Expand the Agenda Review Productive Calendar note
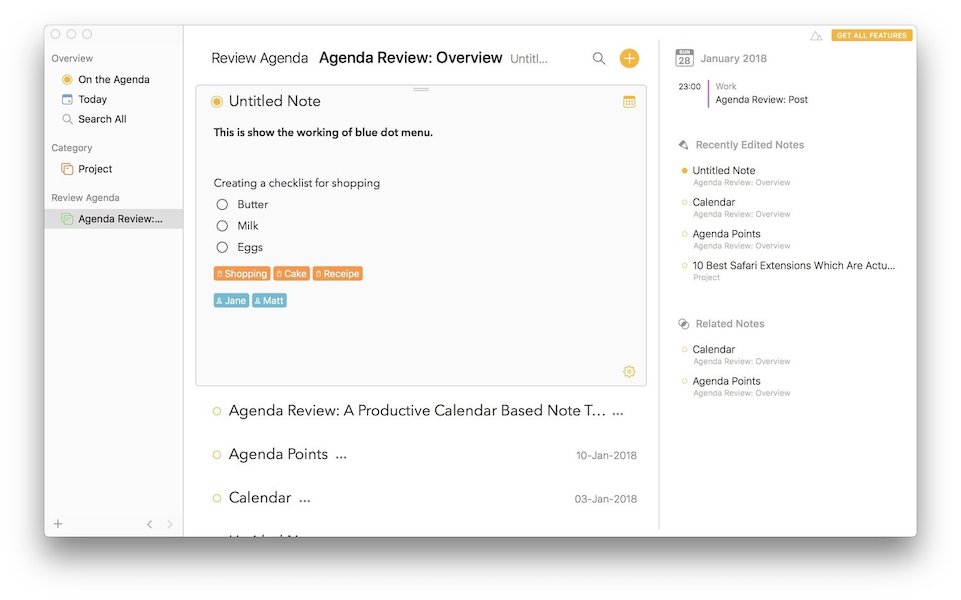The height and width of the screenshot is (600, 961). coord(417,411)
